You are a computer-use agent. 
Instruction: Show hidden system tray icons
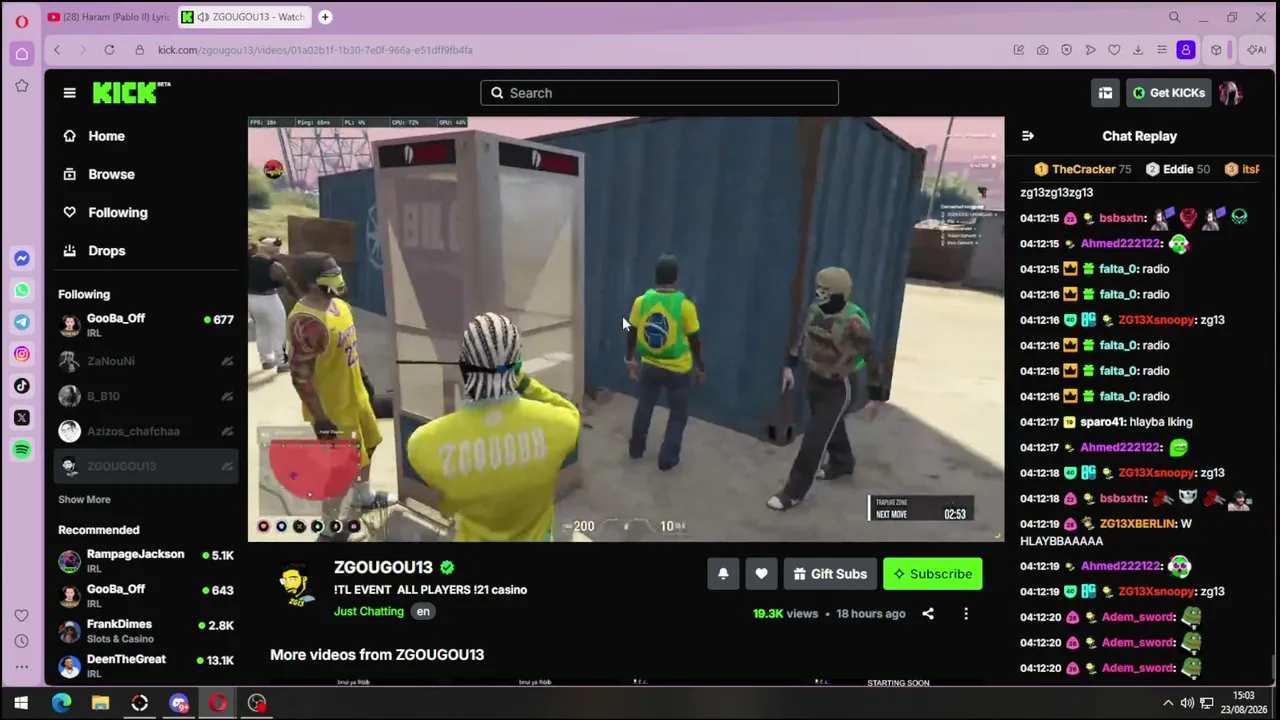point(1167,703)
